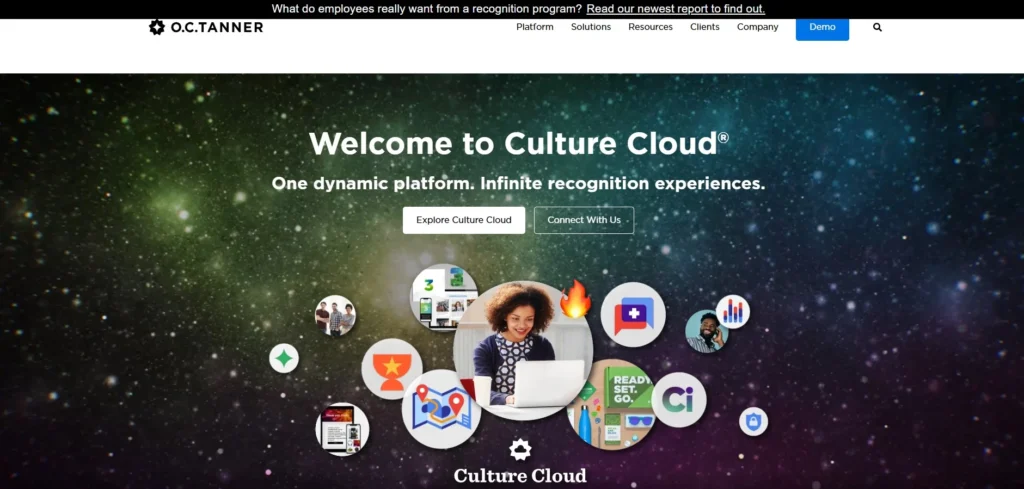
Task: Open the Solutions menu
Action: point(591,27)
